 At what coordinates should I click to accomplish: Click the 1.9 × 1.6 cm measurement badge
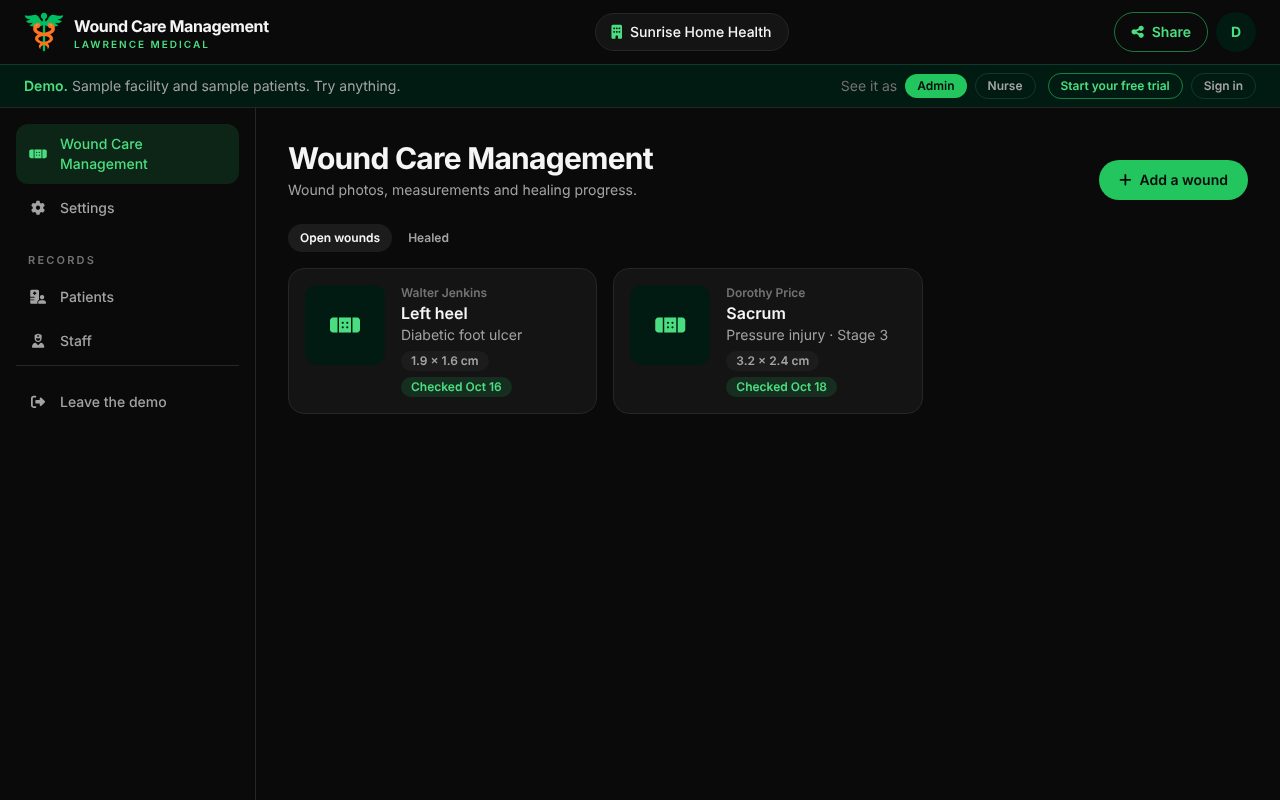click(445, 361)
